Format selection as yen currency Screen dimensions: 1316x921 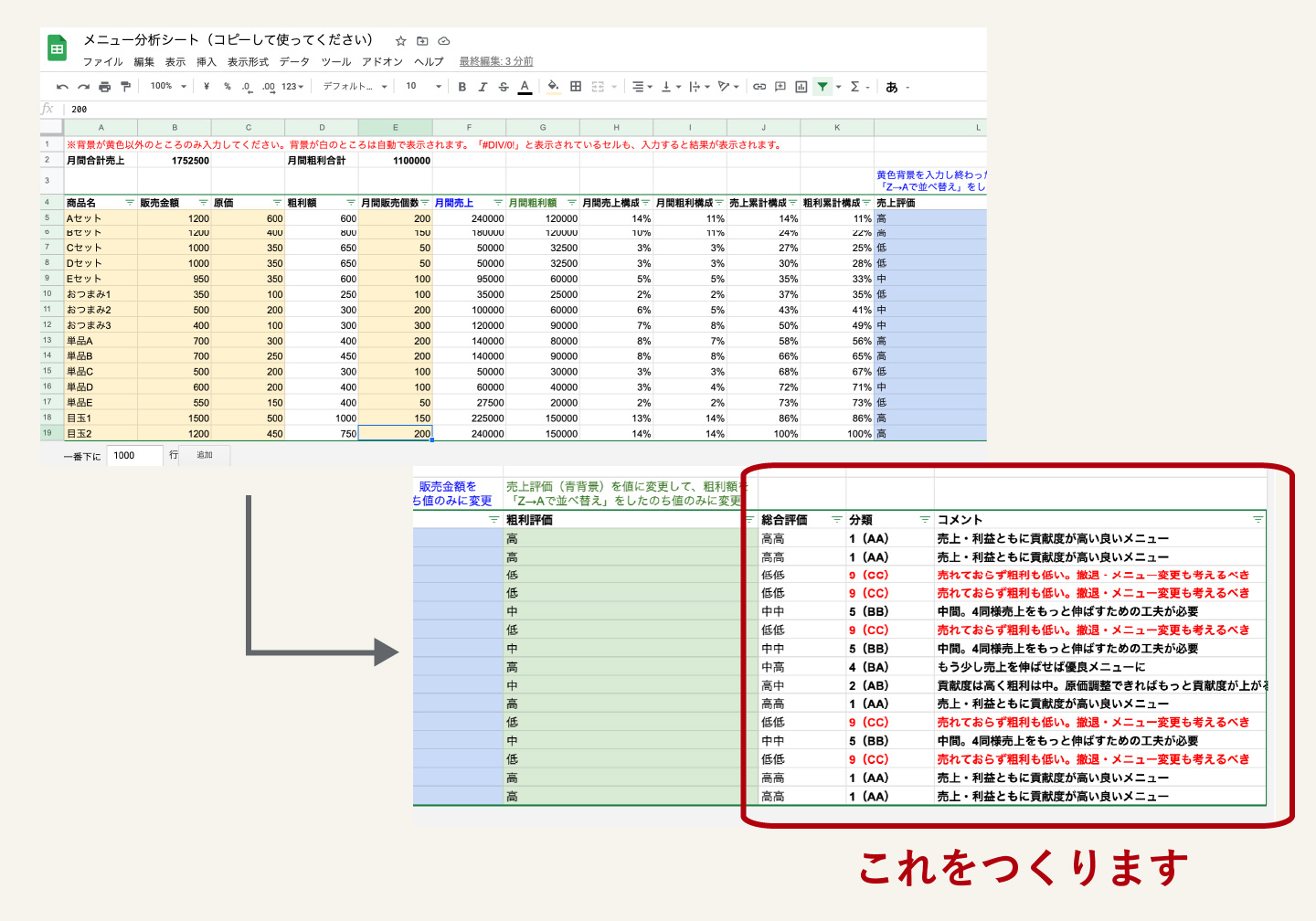[x=207, y=87]
